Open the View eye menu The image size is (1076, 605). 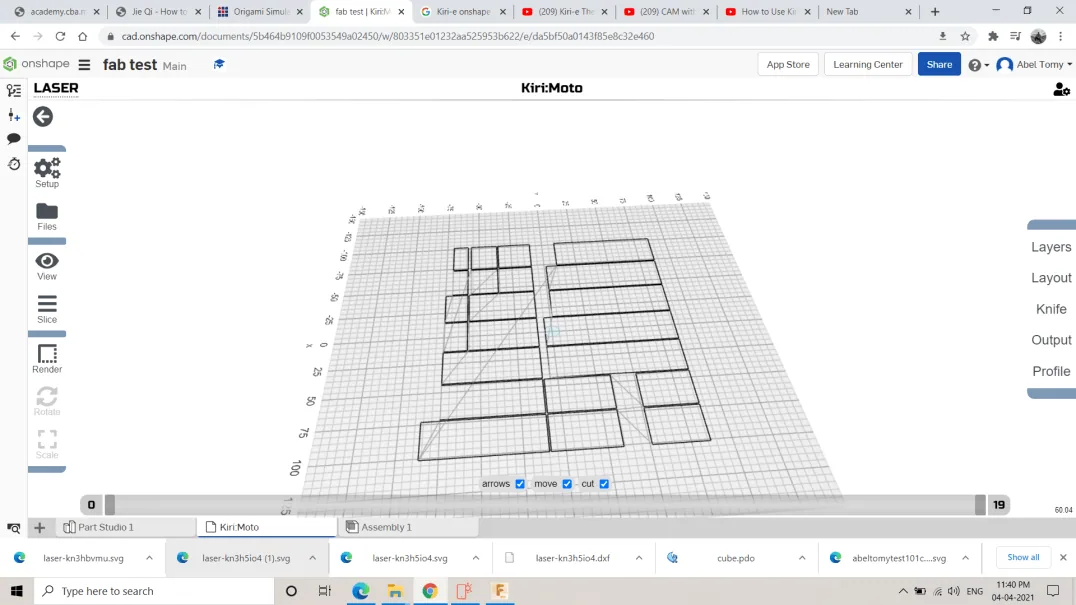47,266
